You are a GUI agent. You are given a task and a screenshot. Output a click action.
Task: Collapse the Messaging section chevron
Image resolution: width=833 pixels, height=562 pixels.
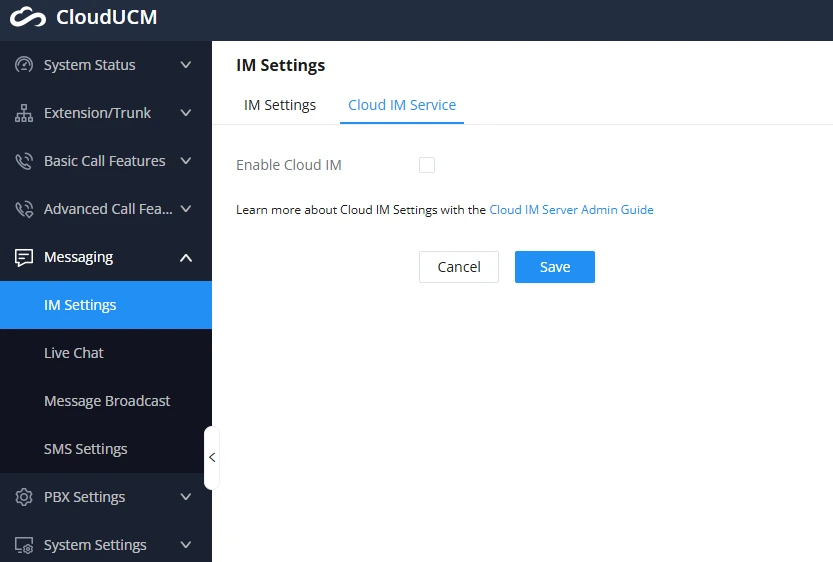[185, 258]
